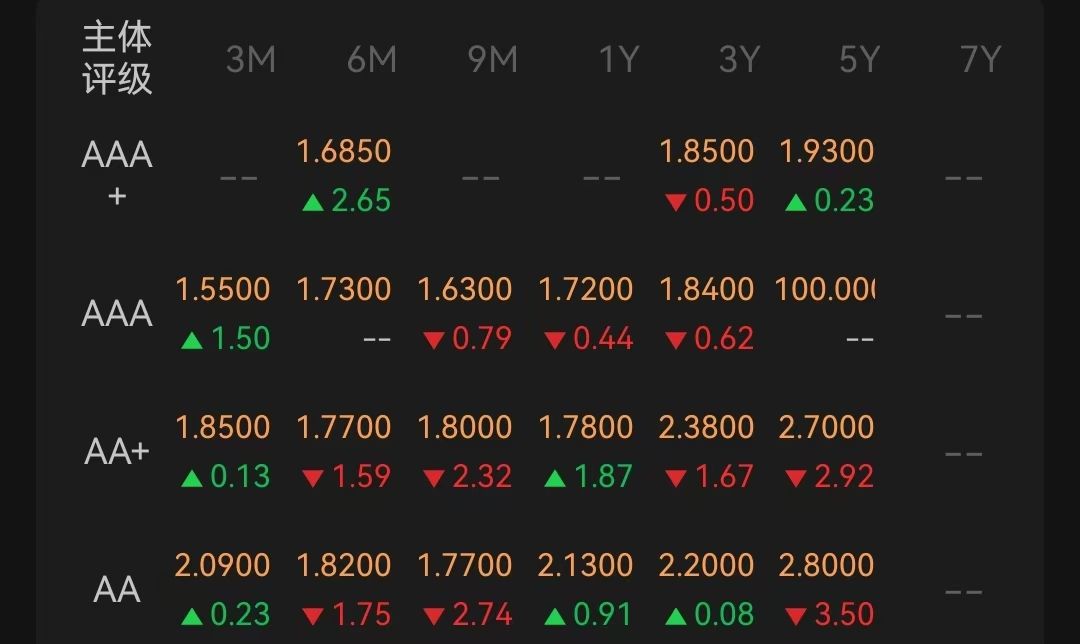Click the AAA+ 6M yield value 1.6850

(x=343, y=152)
